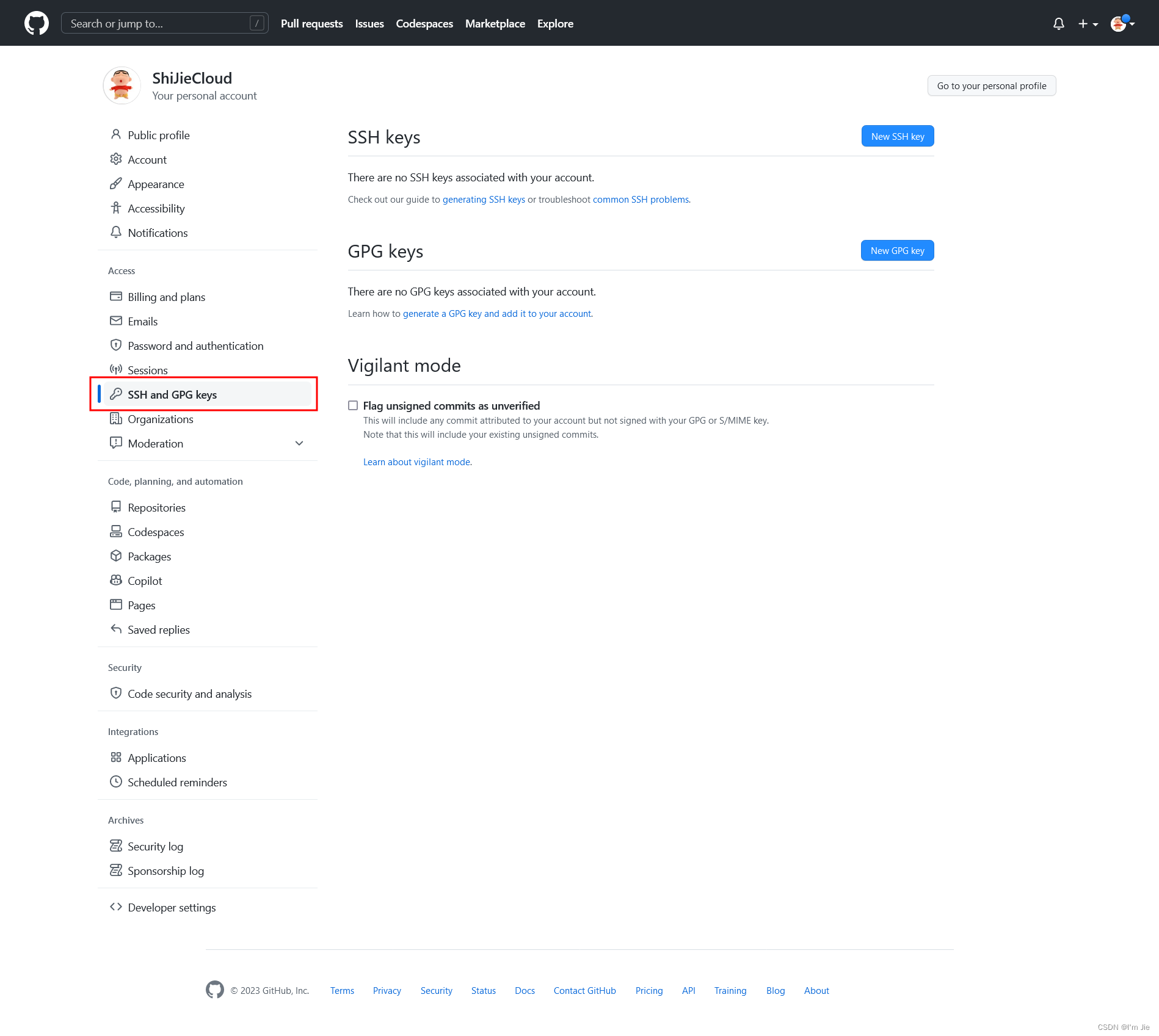
Task: Select Password and authentication in sidebar
Action: point(208,346)
